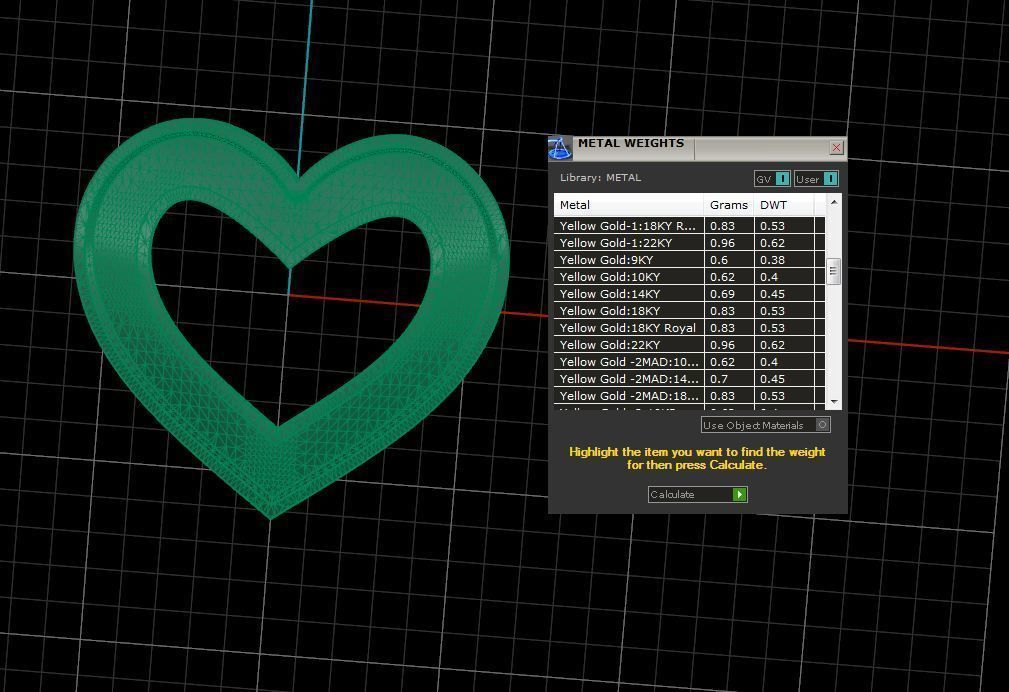Click the Library: METAL label
1009x692 pixels.
pos(600,178)
